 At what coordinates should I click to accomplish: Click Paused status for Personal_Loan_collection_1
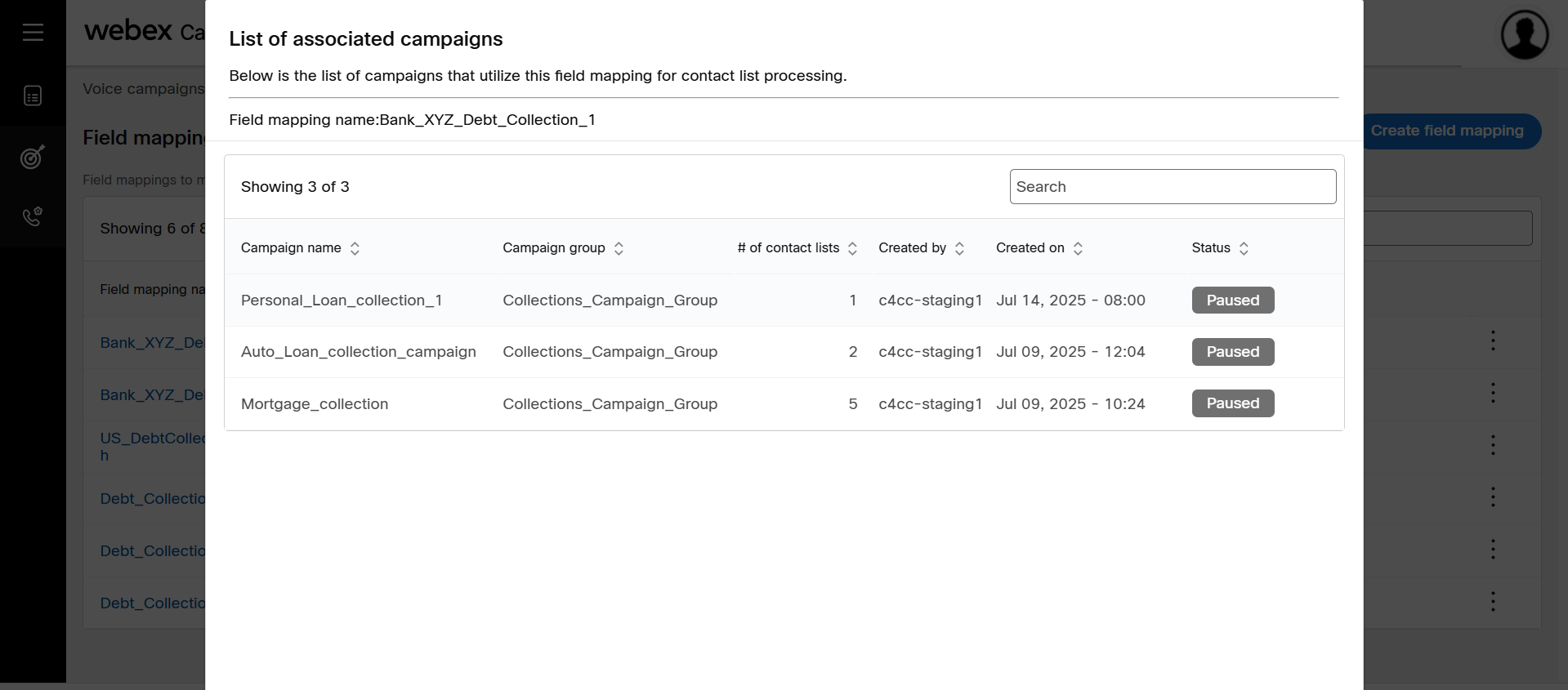1232,300
